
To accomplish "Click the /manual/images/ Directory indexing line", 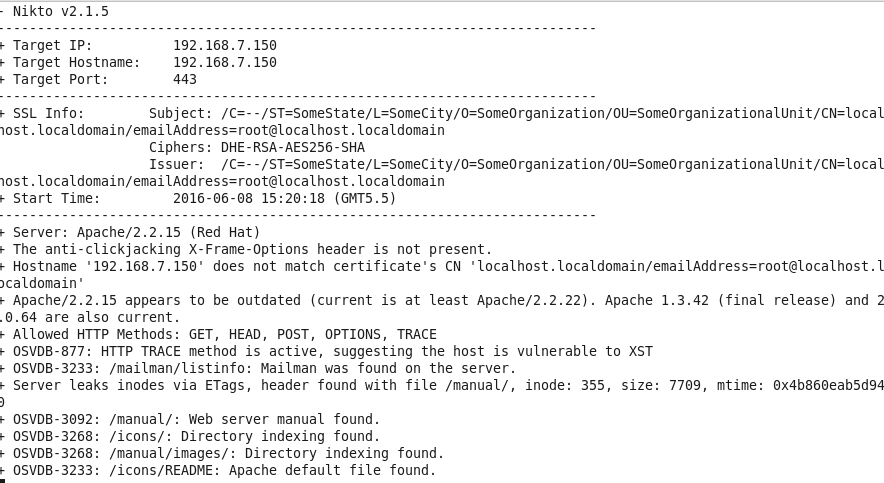I will coord(222,453).
